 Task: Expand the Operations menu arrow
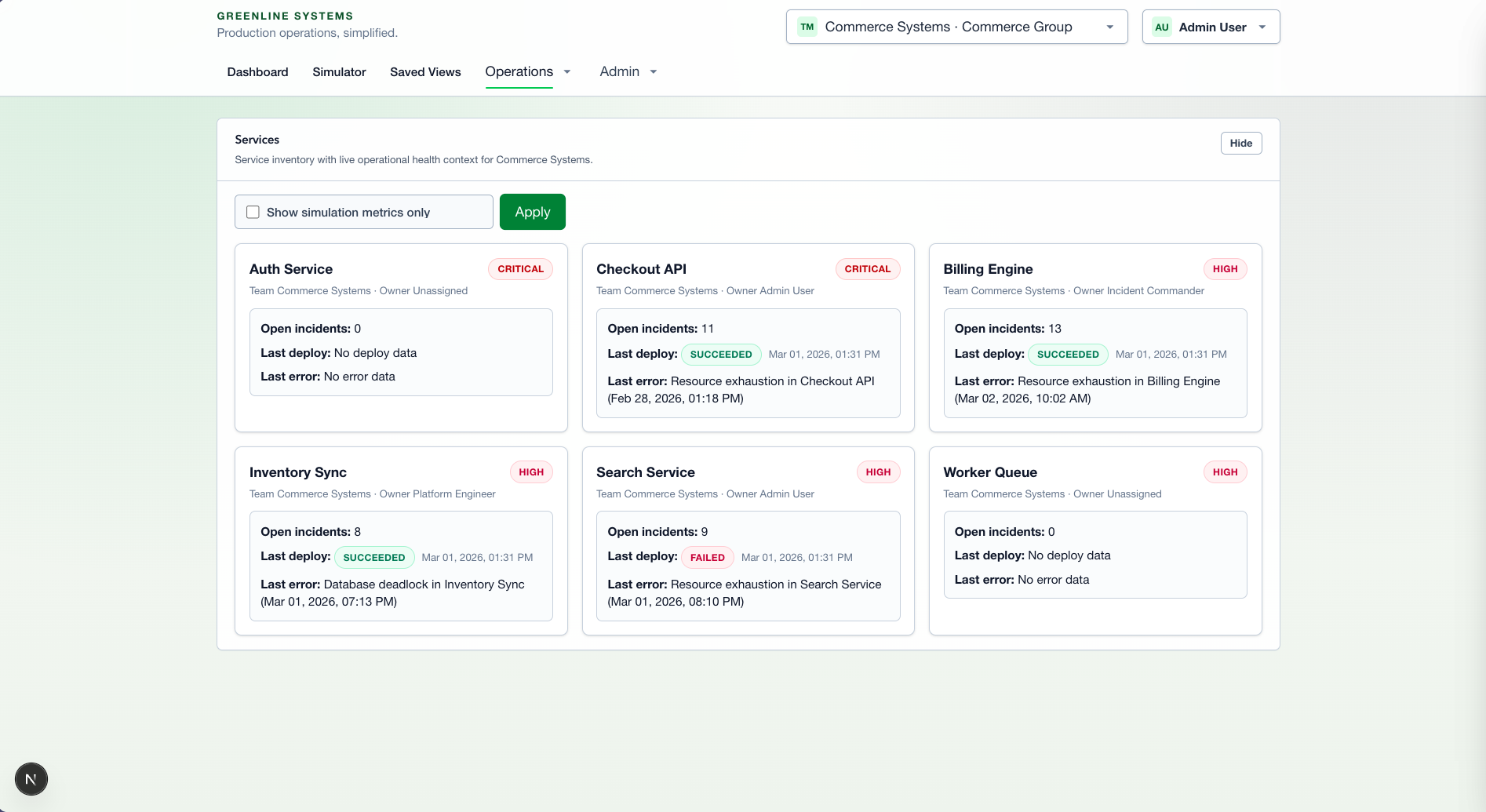click(567, 71)
